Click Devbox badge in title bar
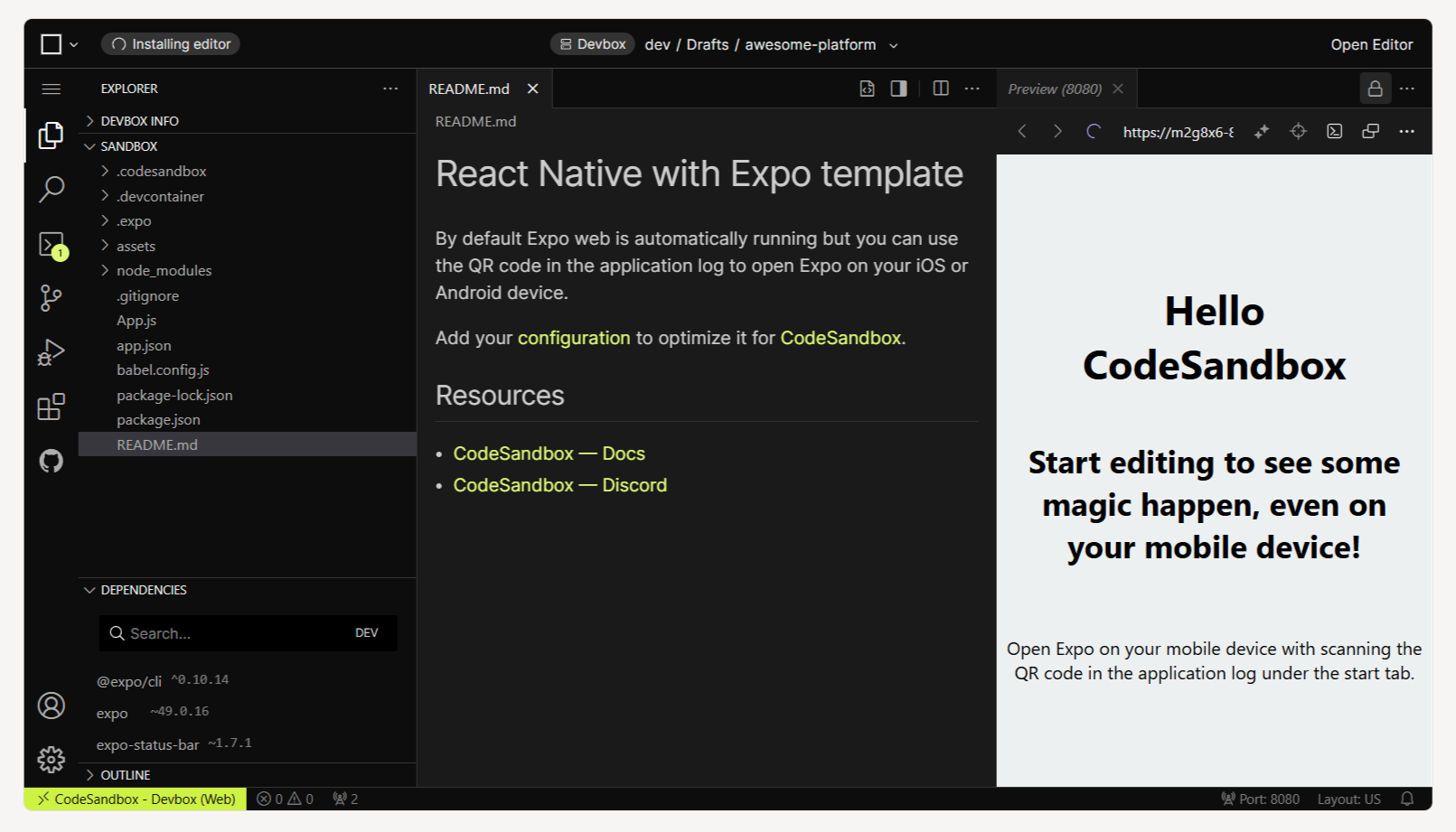The width and height of the screenshot is (1456, 832). coord(593,44)
